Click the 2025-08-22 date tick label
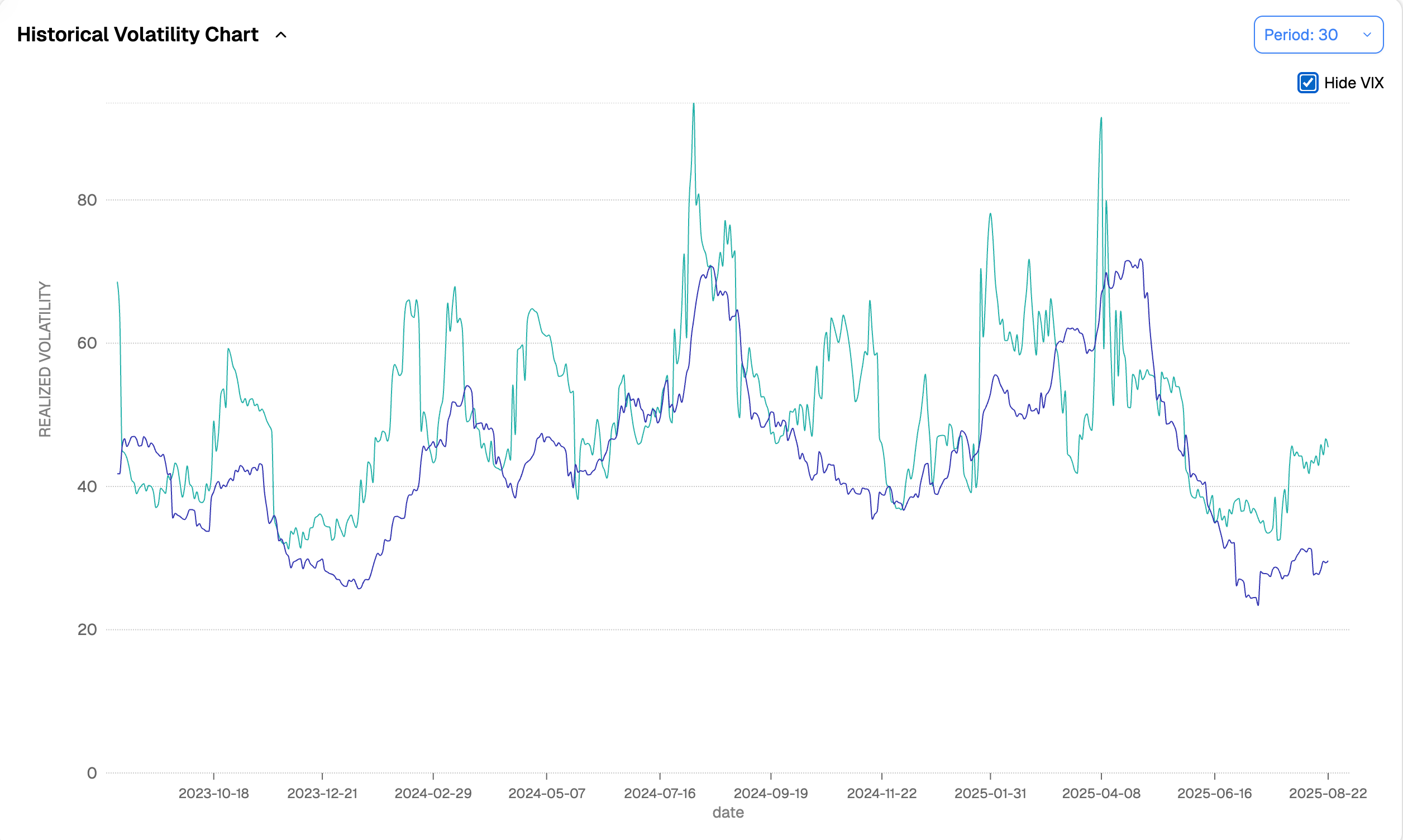The image size is (1403, 840). click(x=1327, y=793)
